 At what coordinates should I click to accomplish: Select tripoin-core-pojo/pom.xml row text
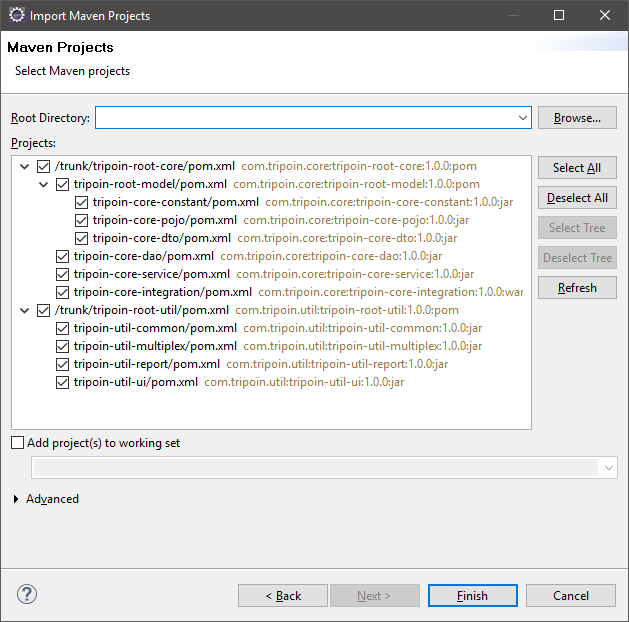[165, 220]
